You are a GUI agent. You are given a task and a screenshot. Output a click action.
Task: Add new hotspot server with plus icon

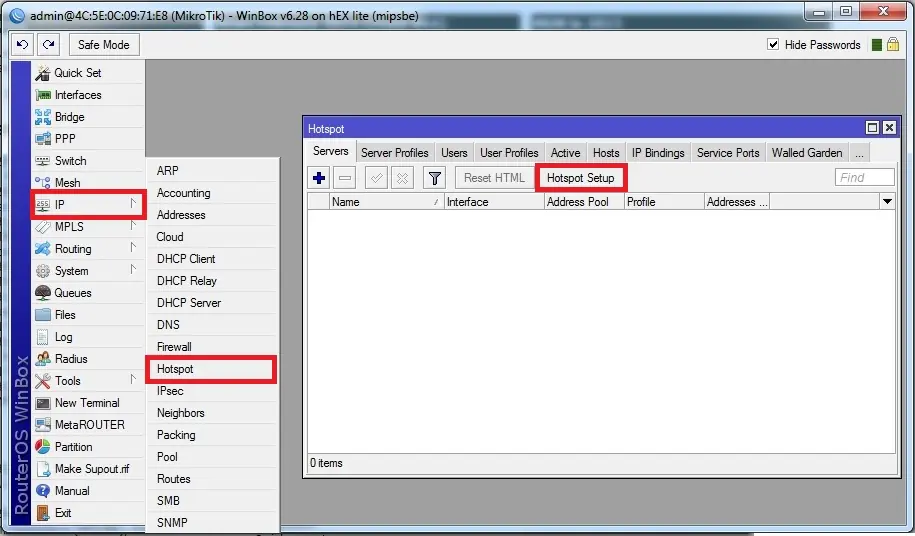[319, 178]
